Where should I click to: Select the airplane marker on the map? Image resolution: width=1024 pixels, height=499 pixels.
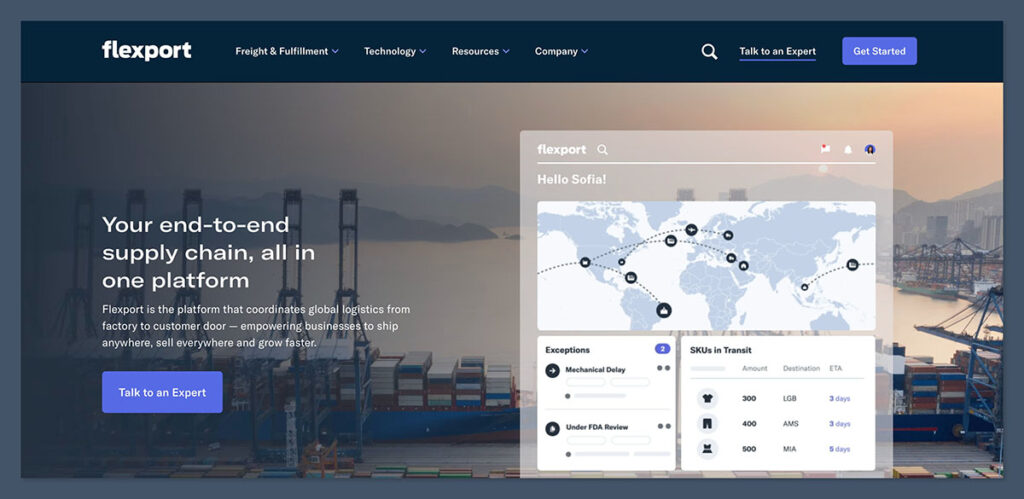[x=691, y=230]
